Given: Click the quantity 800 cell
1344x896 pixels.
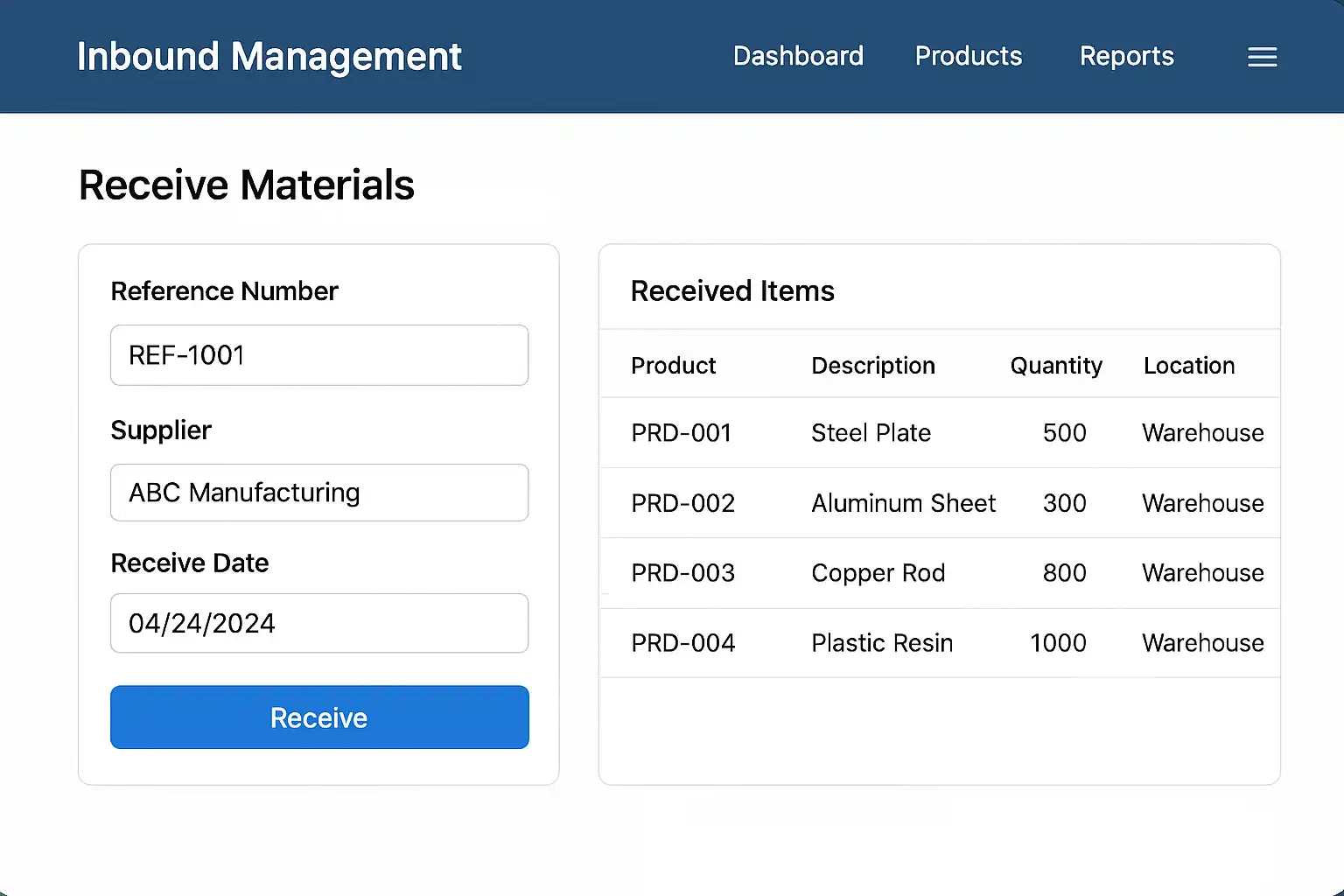Looking at the screenshot, I should click(x=1064, y=573).
